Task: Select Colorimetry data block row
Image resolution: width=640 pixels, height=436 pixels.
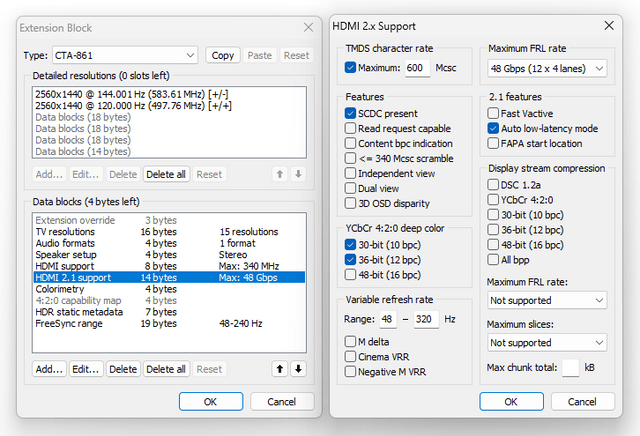Action: [x=169, y=289]
